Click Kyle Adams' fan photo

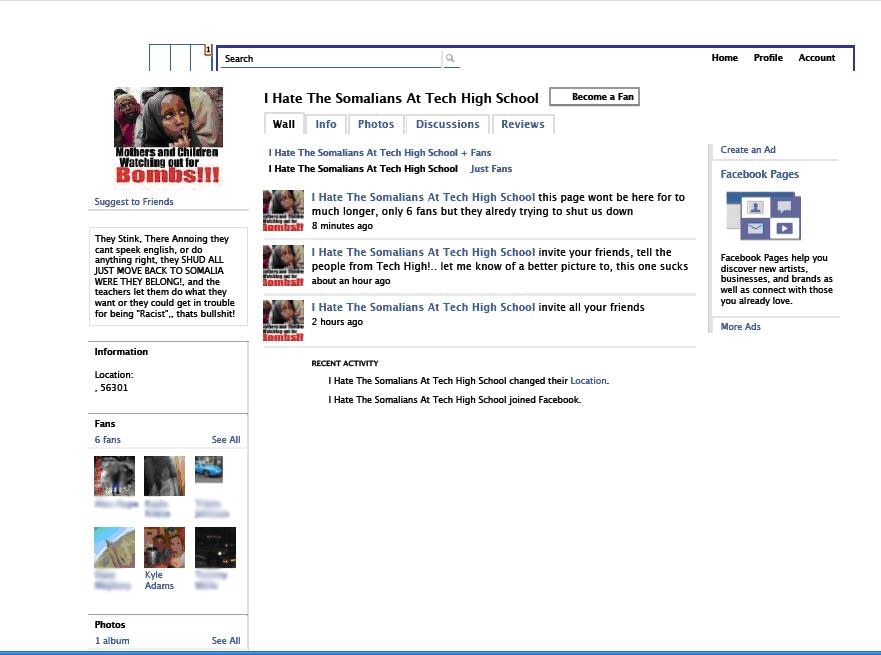164,547
